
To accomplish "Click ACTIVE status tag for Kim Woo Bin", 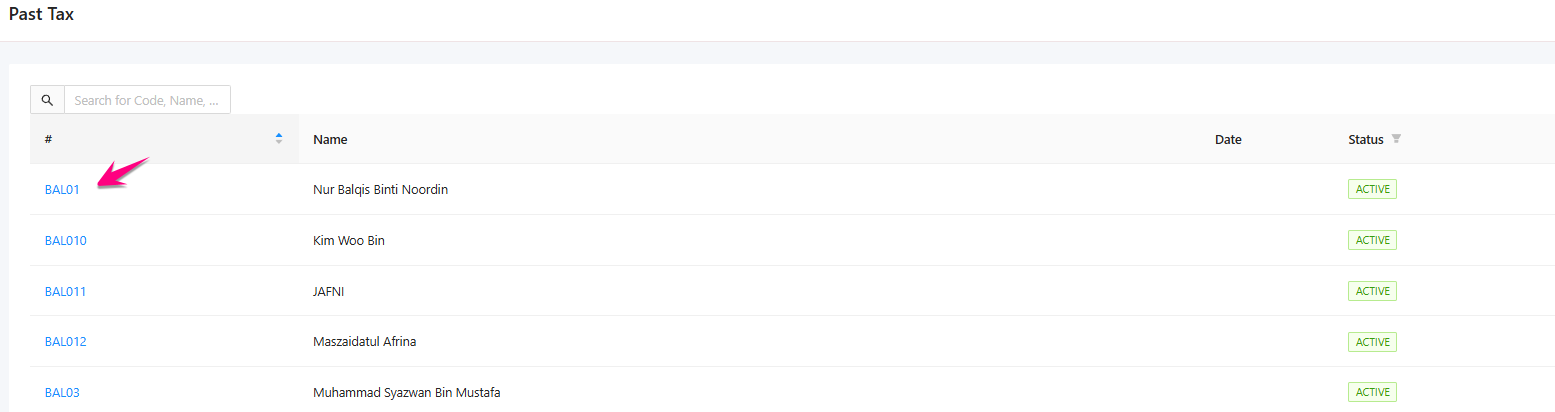I will point(1372,240).
